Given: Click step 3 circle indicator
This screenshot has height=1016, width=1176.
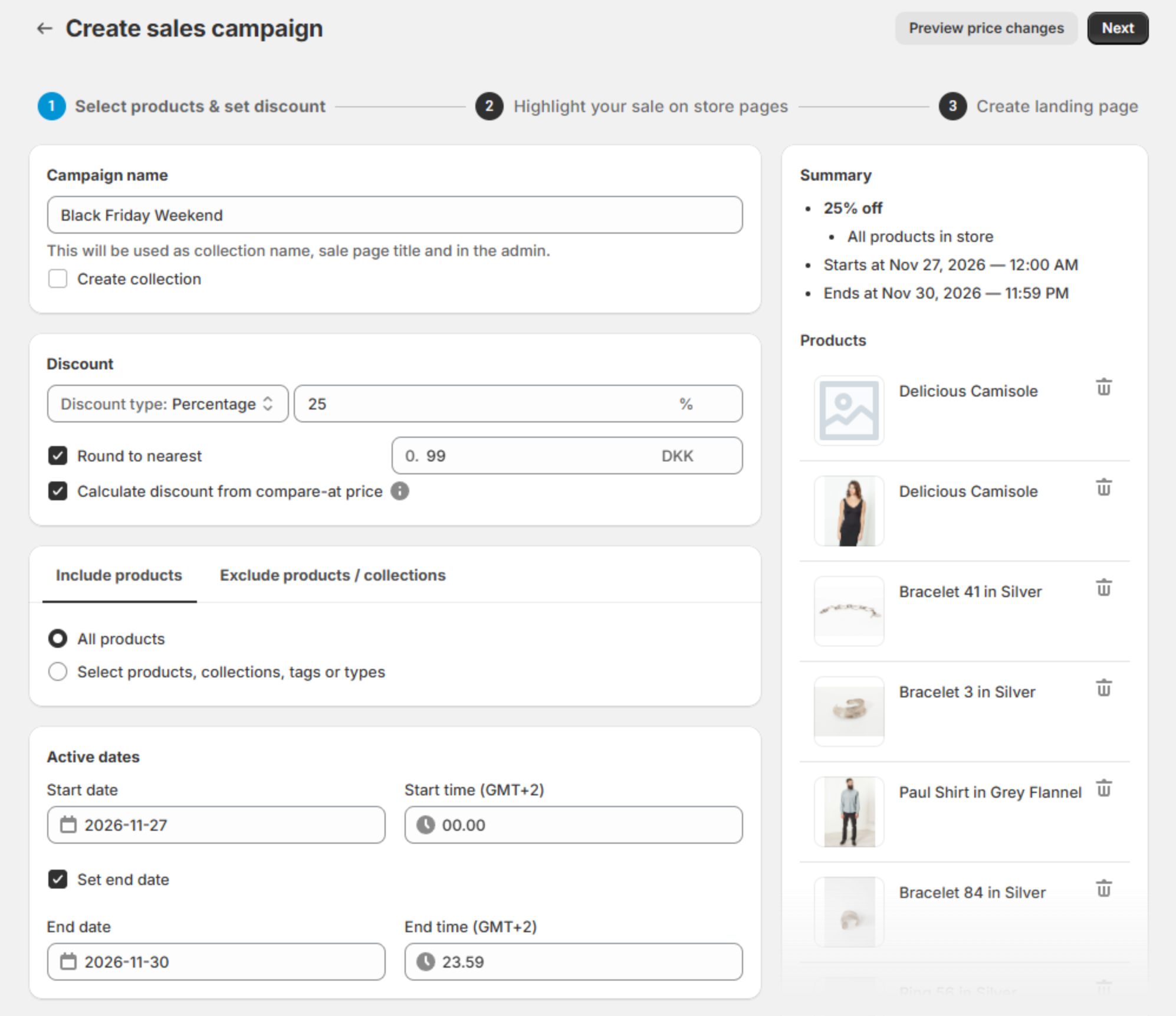Looking at the screenshot, I should [952, 106].
